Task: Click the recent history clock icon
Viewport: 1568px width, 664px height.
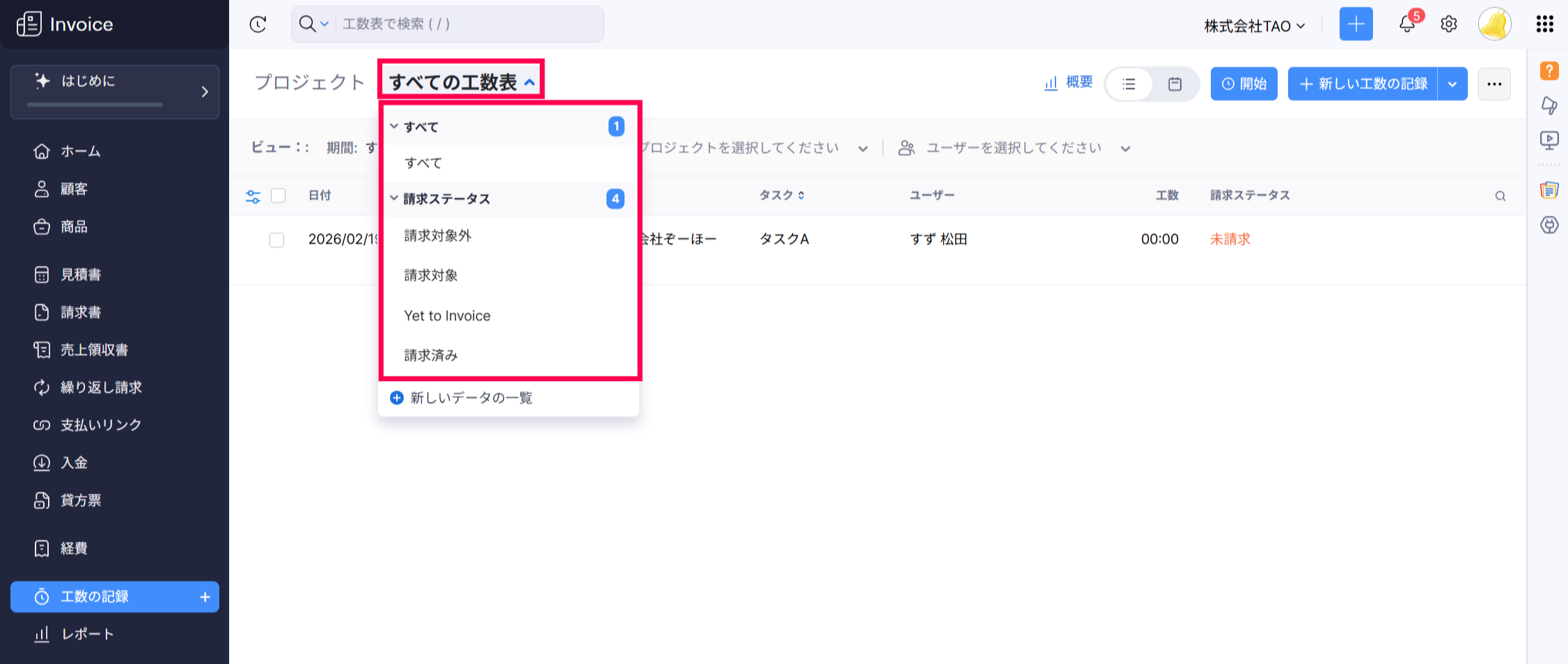Action: [x=258, y=24]
